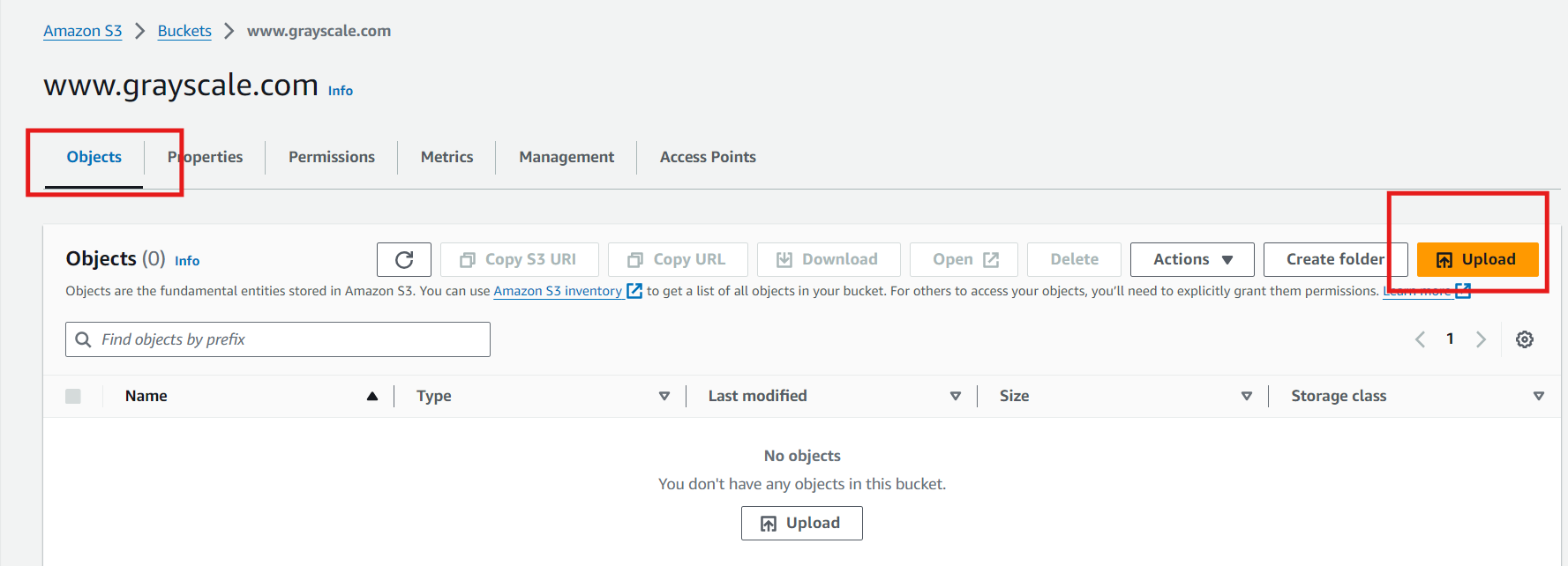This screenshot has height=566, width=1568.
Task: Click the breadcrumb chevron after Amazon S3
Action: [139, 31]
